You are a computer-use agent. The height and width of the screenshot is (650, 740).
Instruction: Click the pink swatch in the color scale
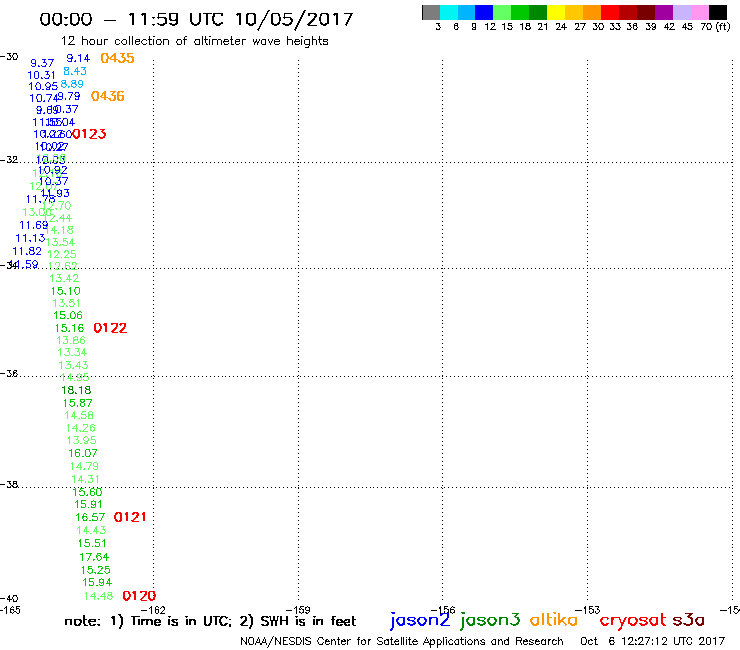pos(700,12)
